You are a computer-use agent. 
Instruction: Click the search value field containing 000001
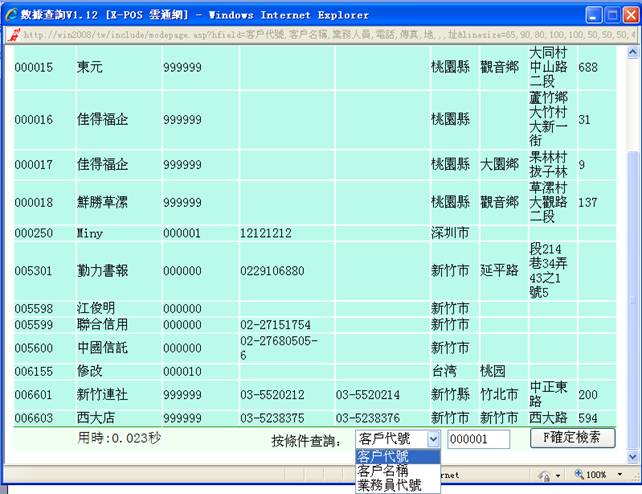(478, 439)
